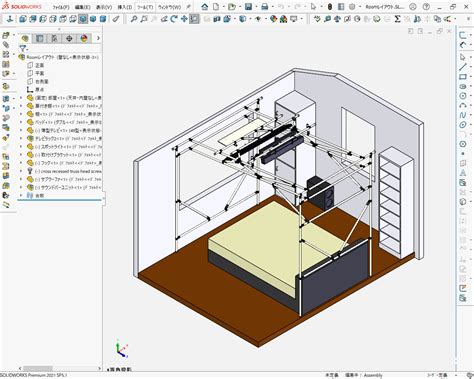The image size is (474, 379).
Task: Switch to the ConfigurationManager tab
Action: point(54,38)
